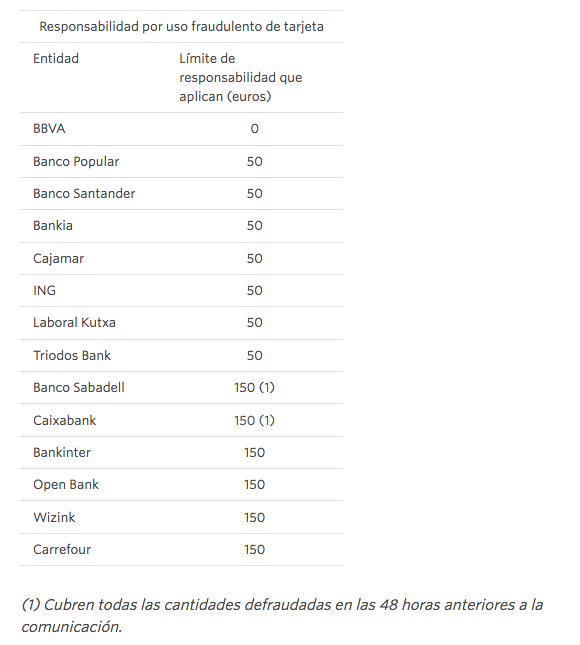Select the ING entry
The width and height of the screenshot is (580, 645).
tap(44, 290)
